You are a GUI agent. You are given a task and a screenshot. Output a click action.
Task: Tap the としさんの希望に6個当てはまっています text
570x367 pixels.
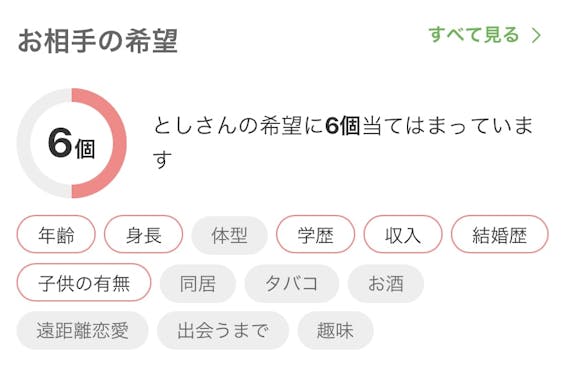click(343, 142)
